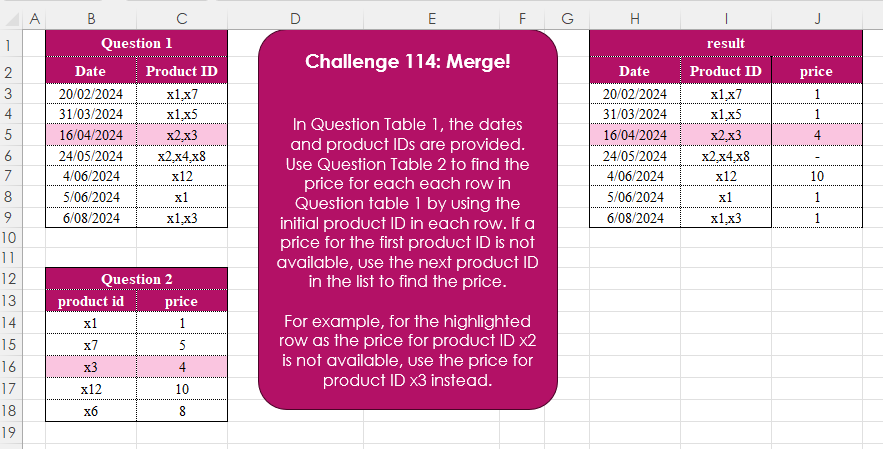Select the highlighted x3 cell in Question 2

click(x=91, y=367)
